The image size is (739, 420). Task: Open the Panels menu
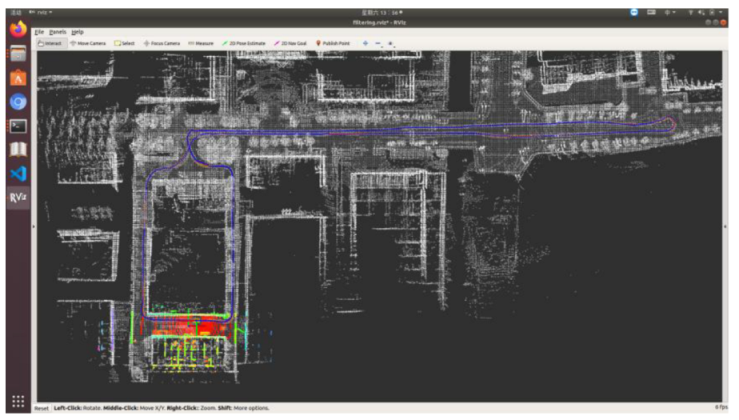click(57, 32)
